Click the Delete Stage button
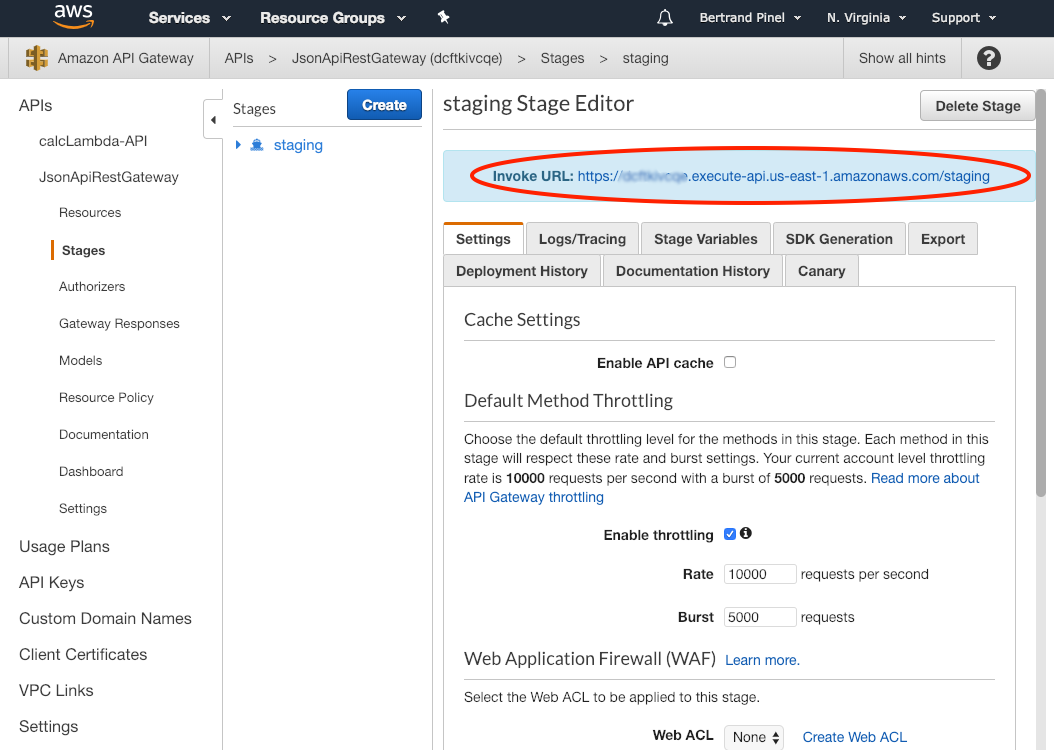 click(x=977, y=106)
